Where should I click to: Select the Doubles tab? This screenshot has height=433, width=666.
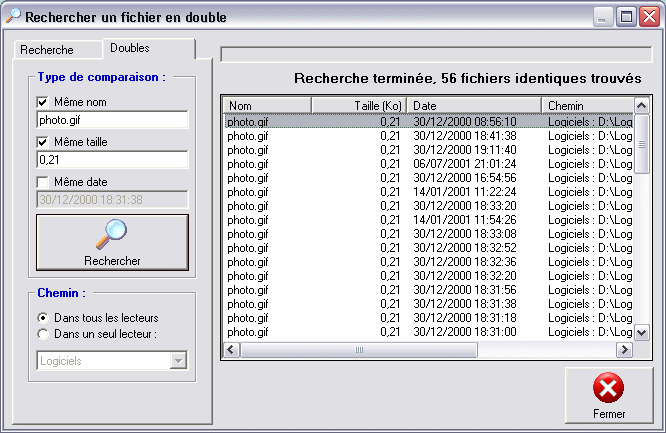click(x=130, y=48)
